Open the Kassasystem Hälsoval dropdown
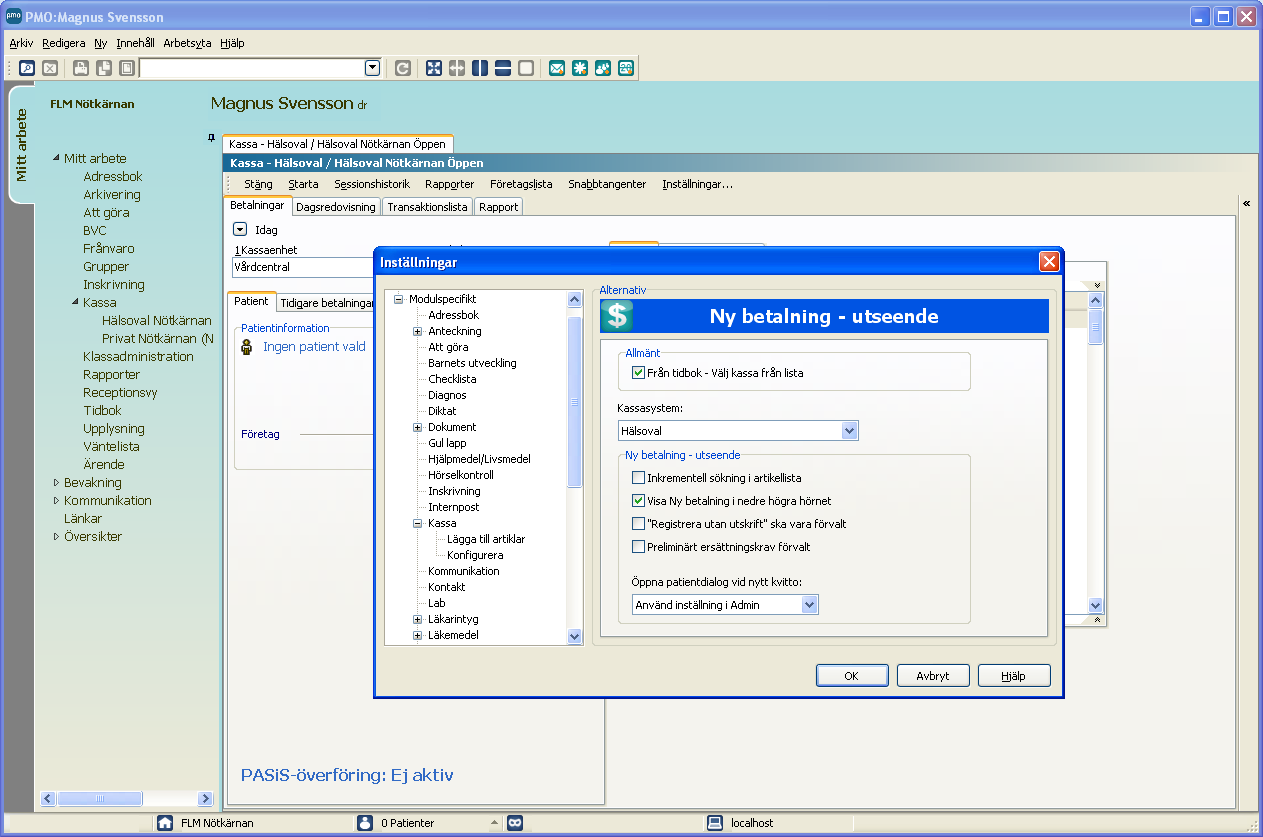The height and width of the screenshot is (837, 1263). (x=849, y=431)
